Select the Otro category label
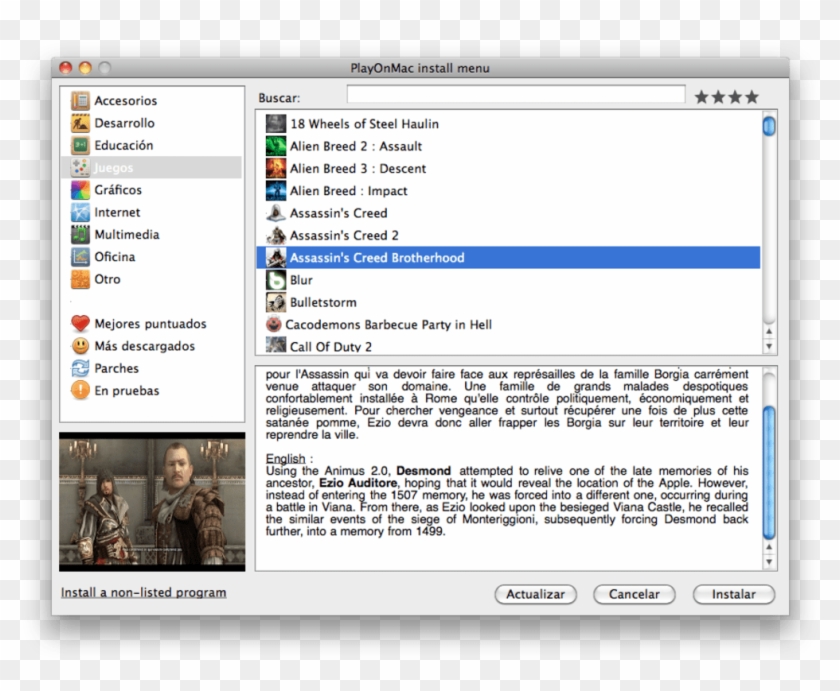The width and height of the screenshot is (840, 691). pyautogui.click(x=107, y=279)
